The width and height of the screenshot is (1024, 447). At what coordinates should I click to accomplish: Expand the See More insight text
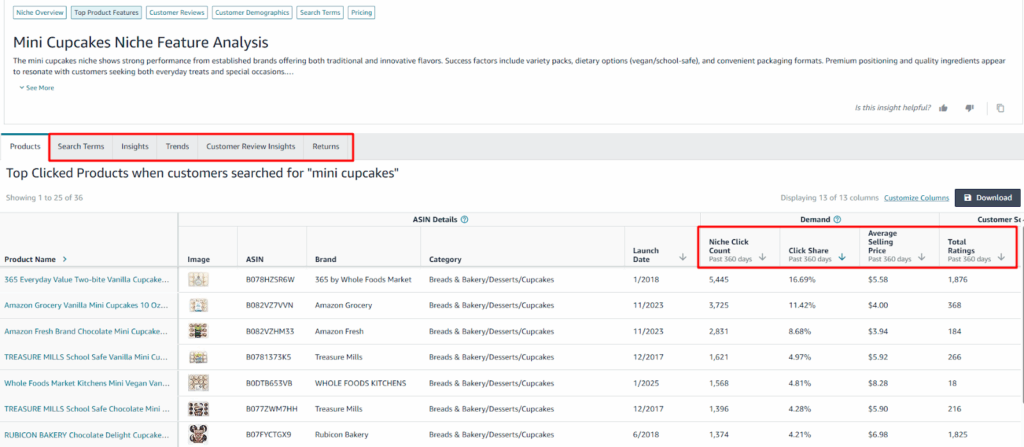[37, 88]
